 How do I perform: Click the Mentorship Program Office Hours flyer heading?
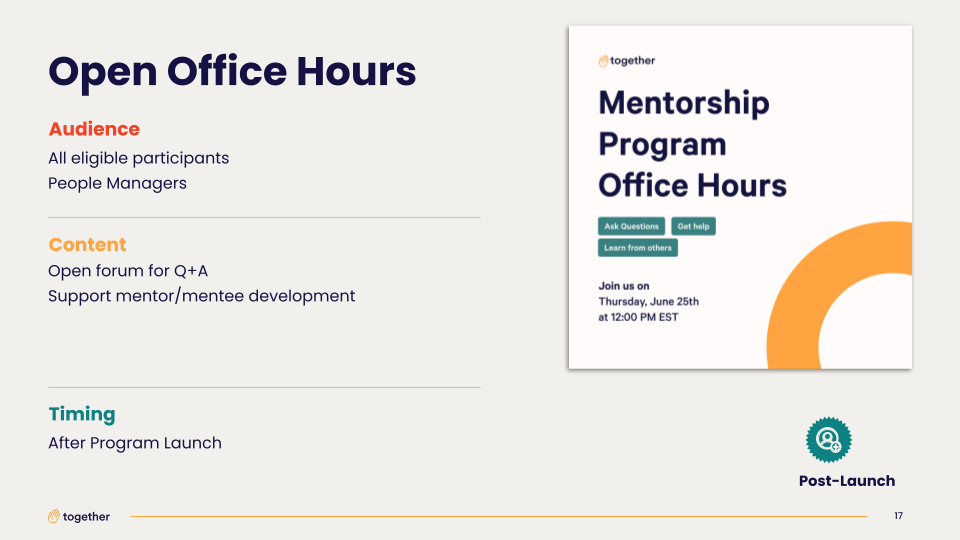(x=692, y=144)
